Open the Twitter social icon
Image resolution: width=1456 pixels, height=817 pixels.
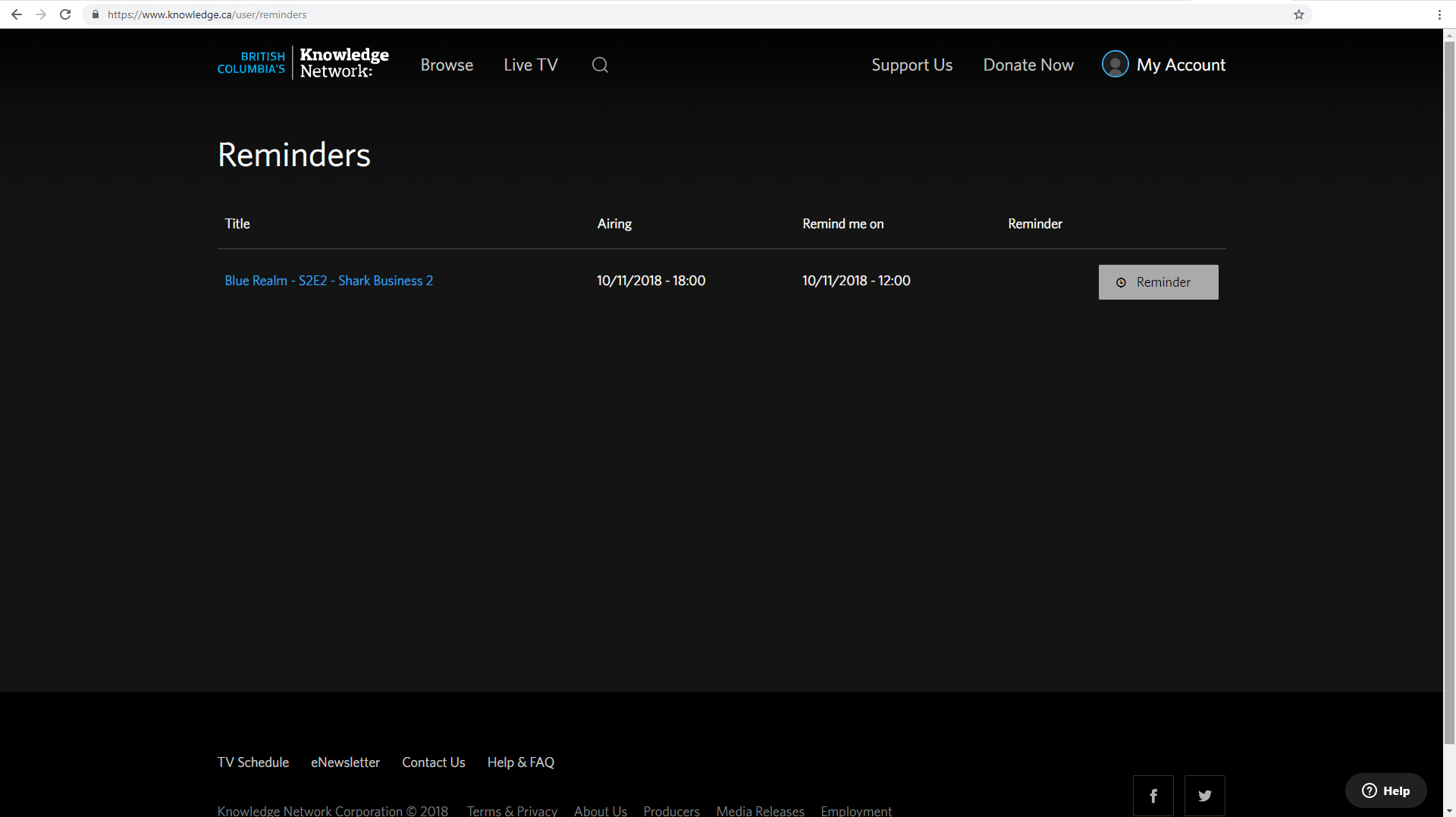(x=1204, y=795)
